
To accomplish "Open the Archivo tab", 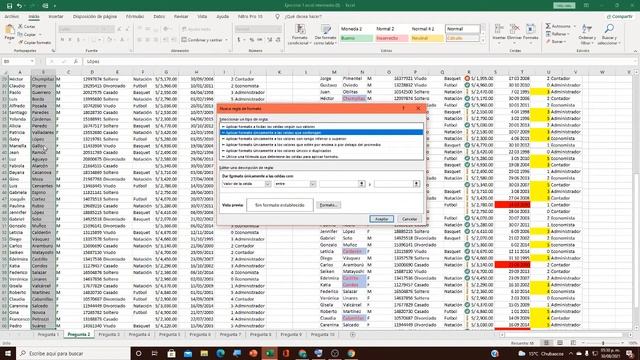I will (11, 17).
